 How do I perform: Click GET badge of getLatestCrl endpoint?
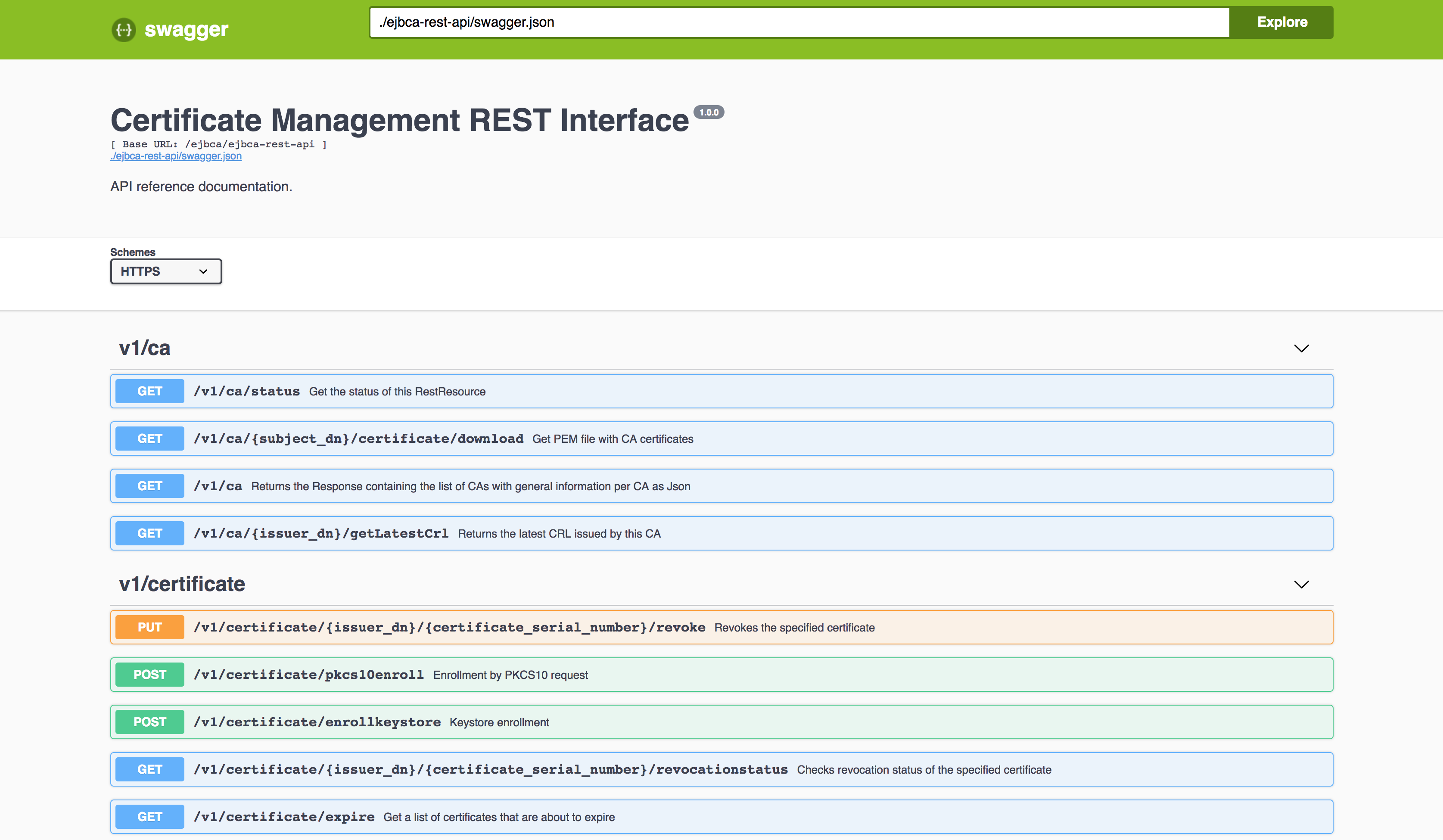coord(149,533)
